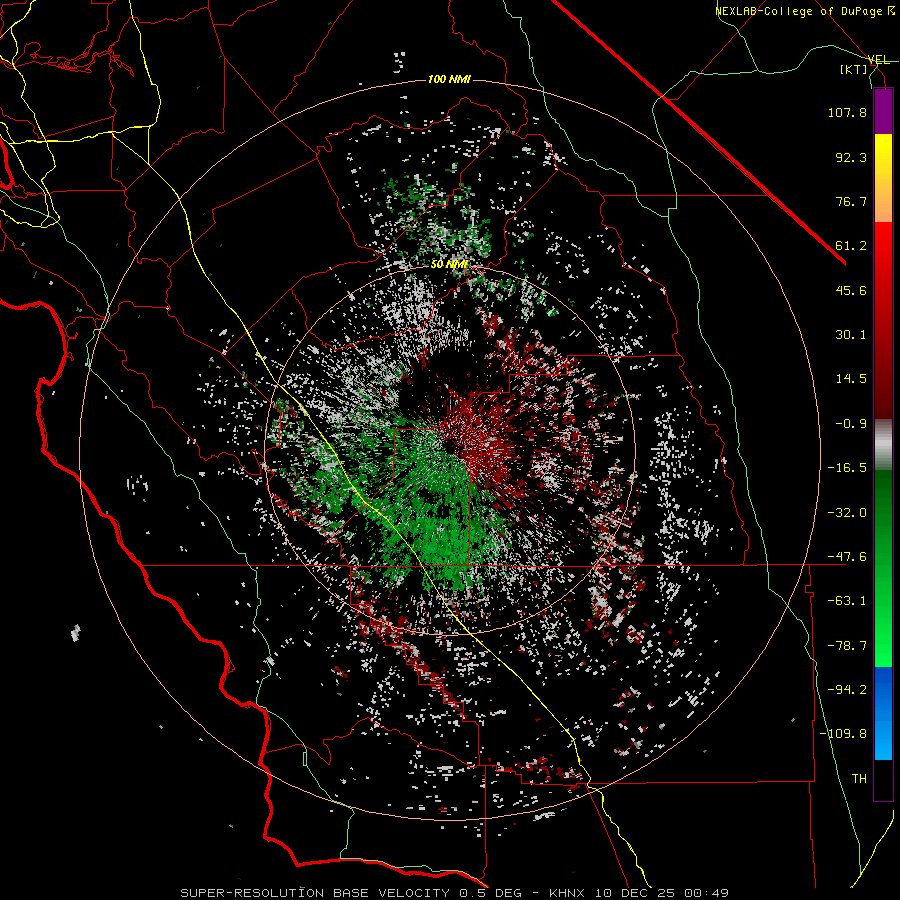Click the -32.0 legend value
This screenshot has width=900, height=900.
[x=847, y=513]
